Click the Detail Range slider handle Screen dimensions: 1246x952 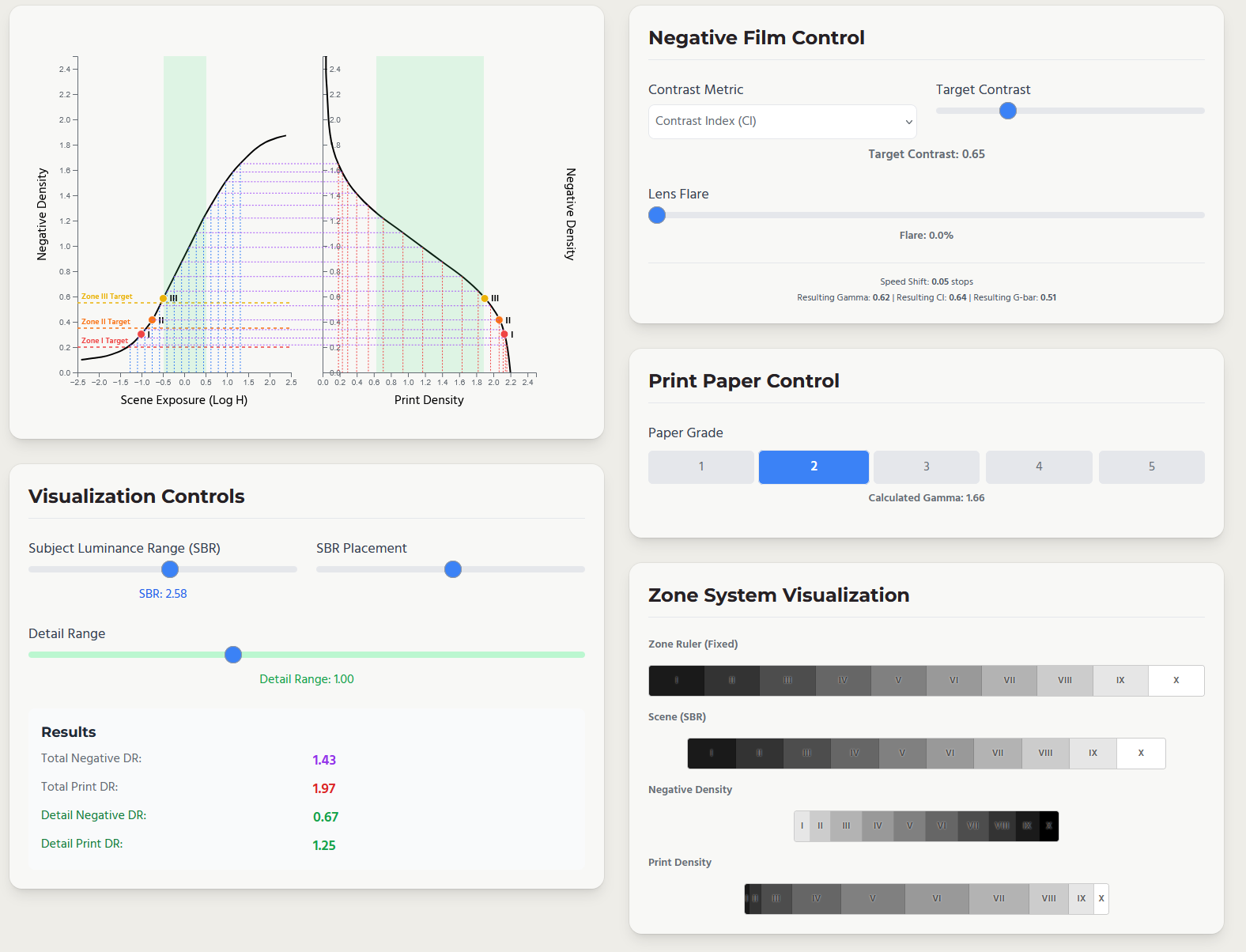tap(233, 655)
